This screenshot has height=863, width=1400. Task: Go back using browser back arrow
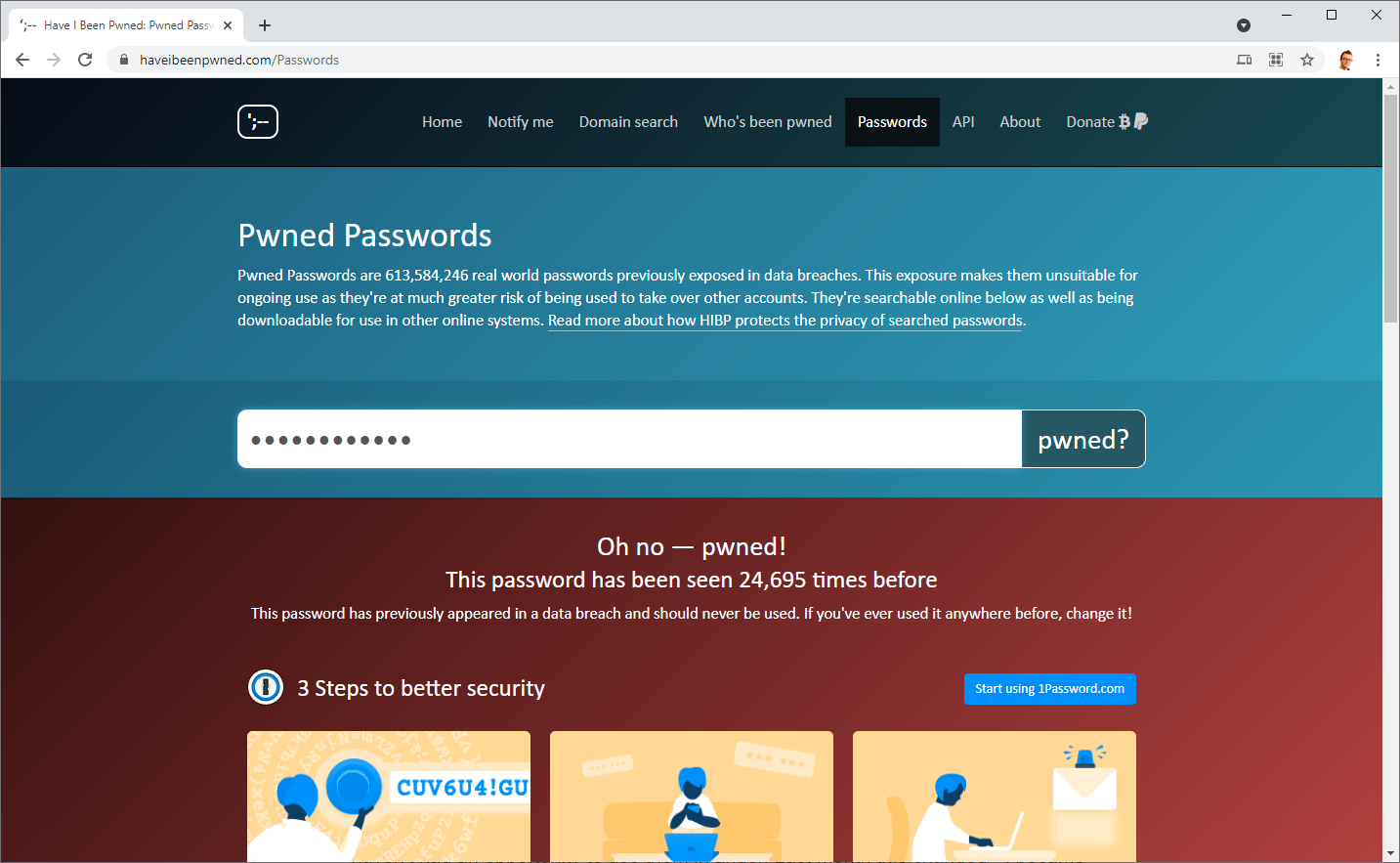[x=22, y=60]
